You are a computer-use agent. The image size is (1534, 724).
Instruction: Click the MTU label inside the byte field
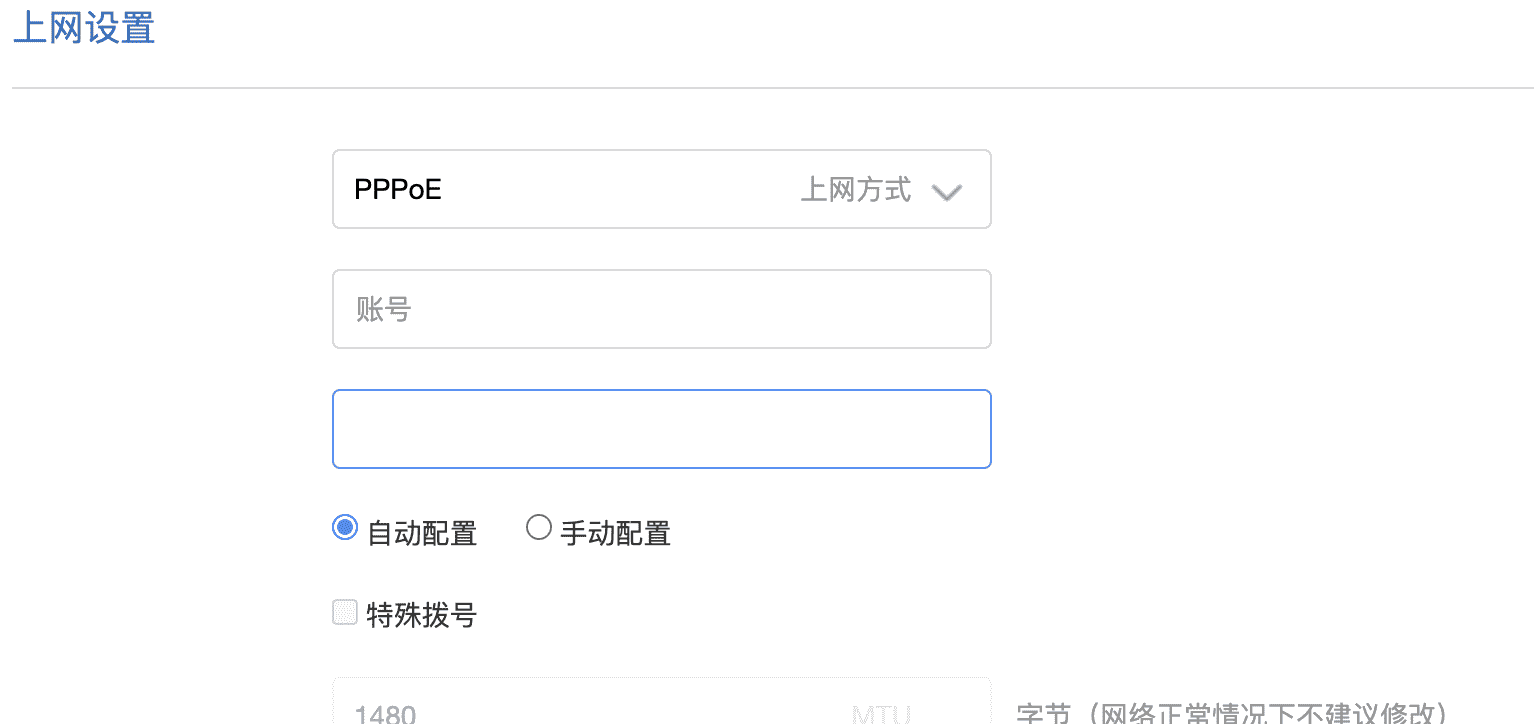pos(881,714)
